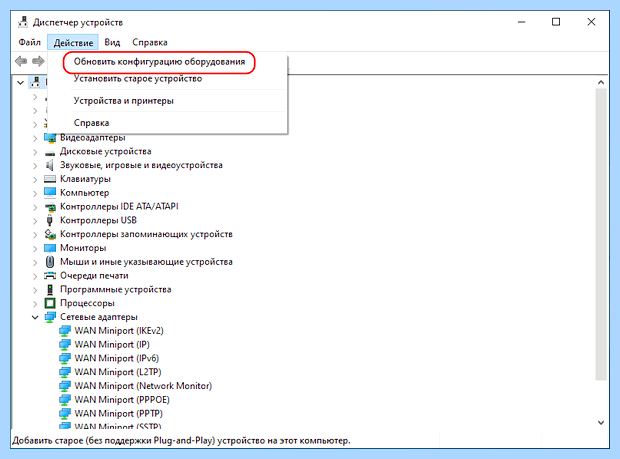Collapse the root computer tree node

tap(21, 83)
